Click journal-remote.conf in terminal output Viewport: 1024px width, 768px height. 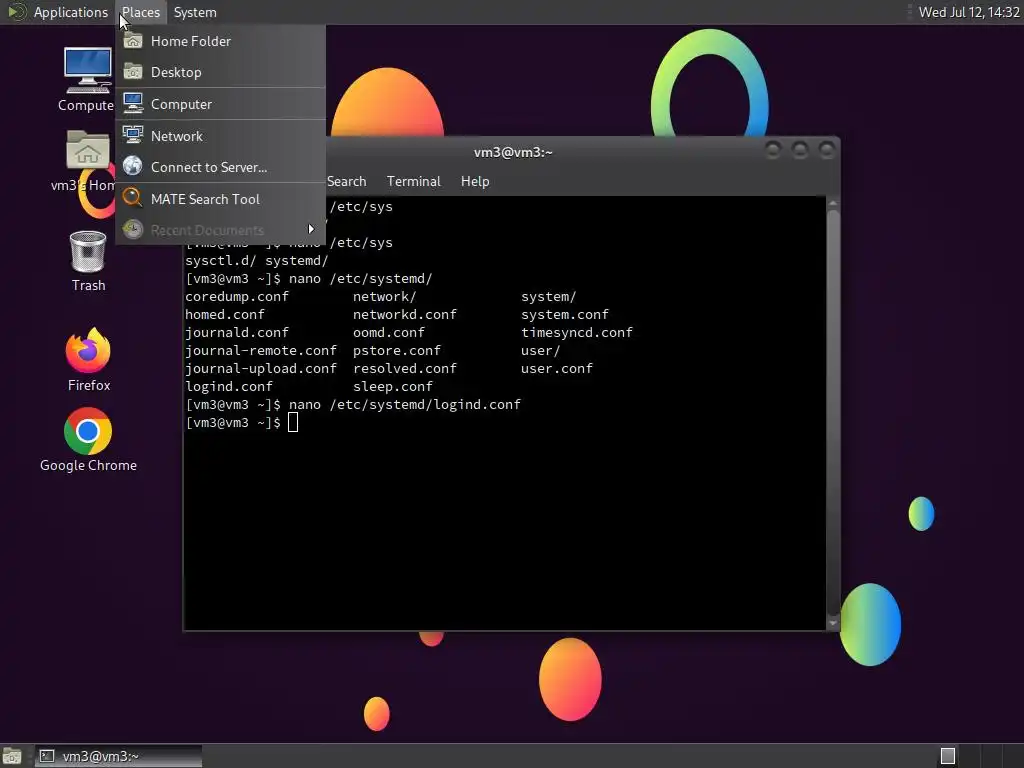click(261, 351)
